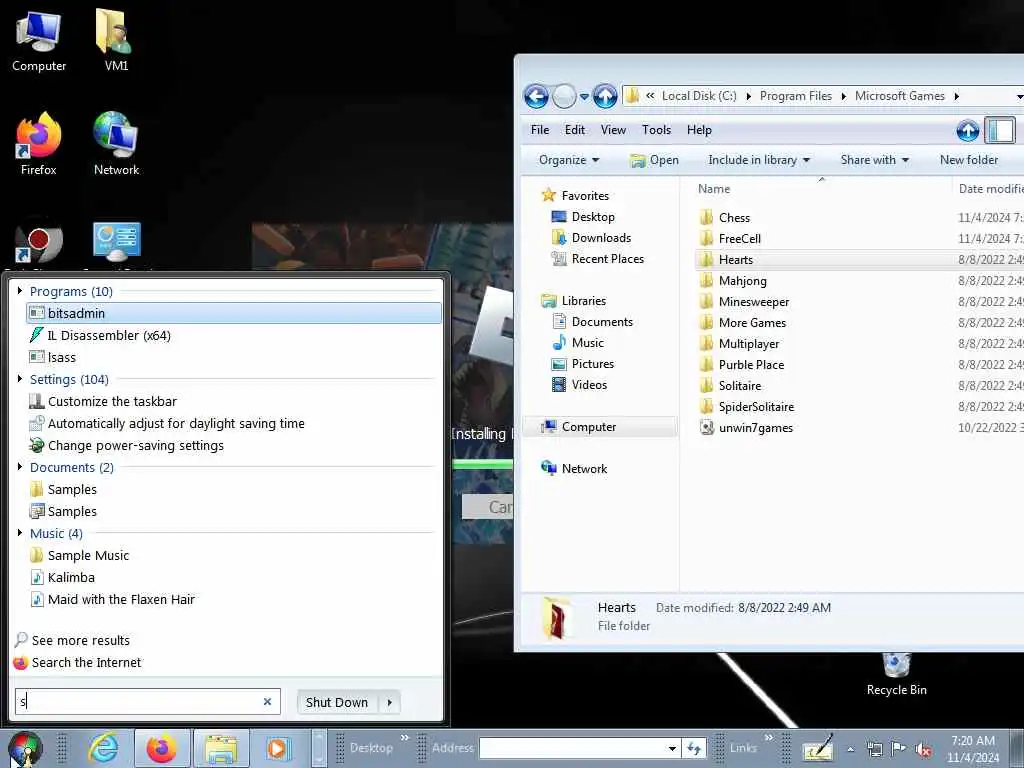Screen dimensions: 1024x768
Task: Select Downloads under Favorites
Action: pyautogui.click(x=601, y=238)
